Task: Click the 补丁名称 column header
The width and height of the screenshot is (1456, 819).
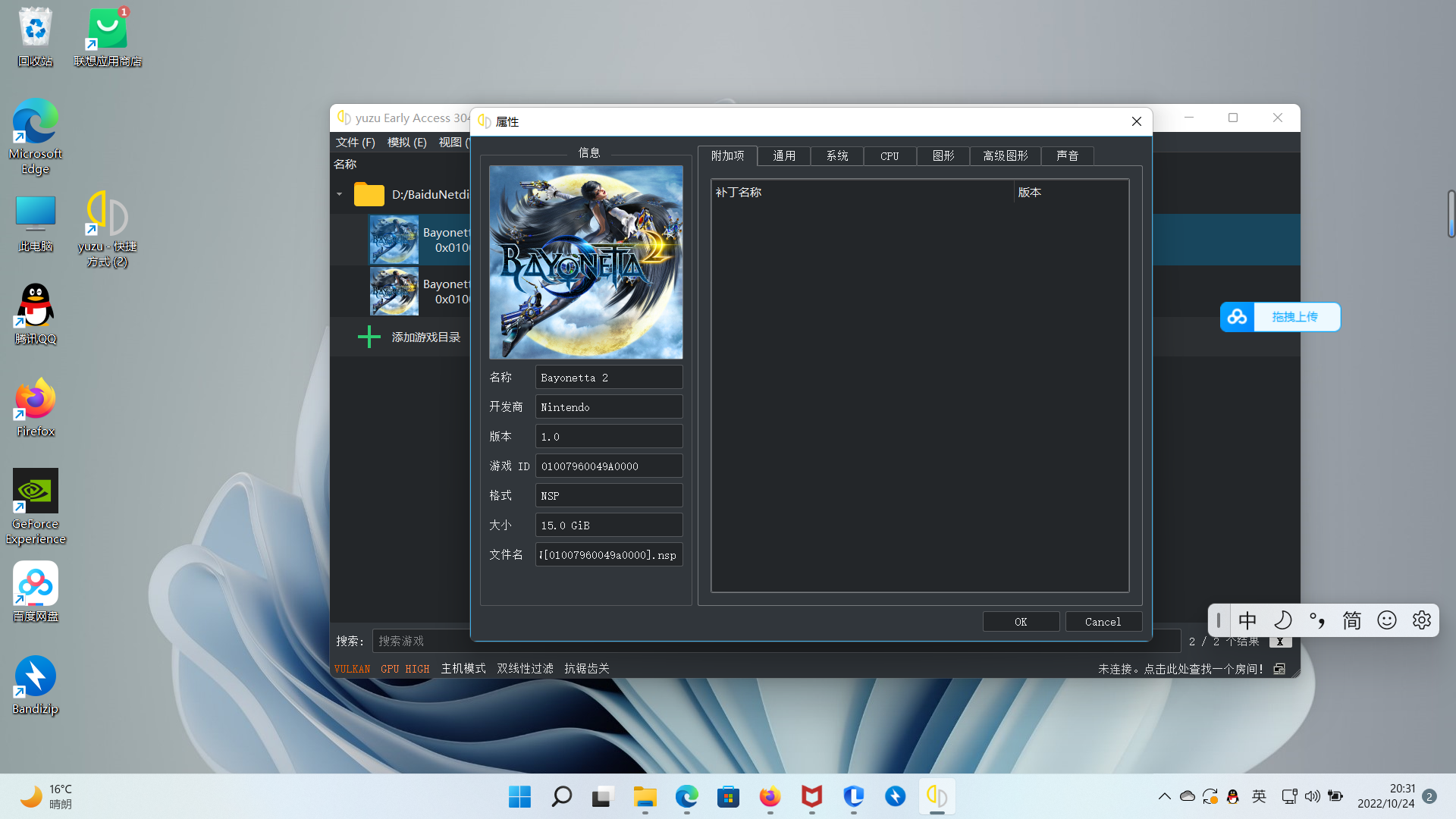Action: pyautogui.click(x=862, y=193)
